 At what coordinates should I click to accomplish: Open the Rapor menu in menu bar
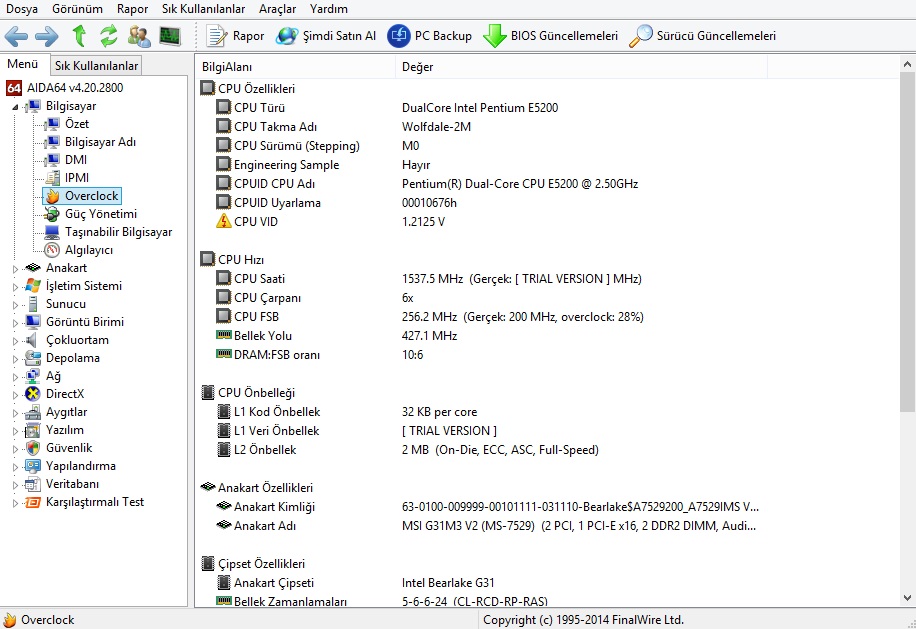click(x=132, y=9)
